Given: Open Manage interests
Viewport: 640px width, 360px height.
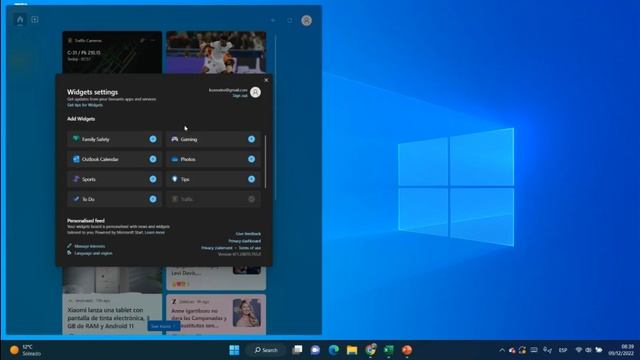Looking at the screenshot, I should pos(89,246).
